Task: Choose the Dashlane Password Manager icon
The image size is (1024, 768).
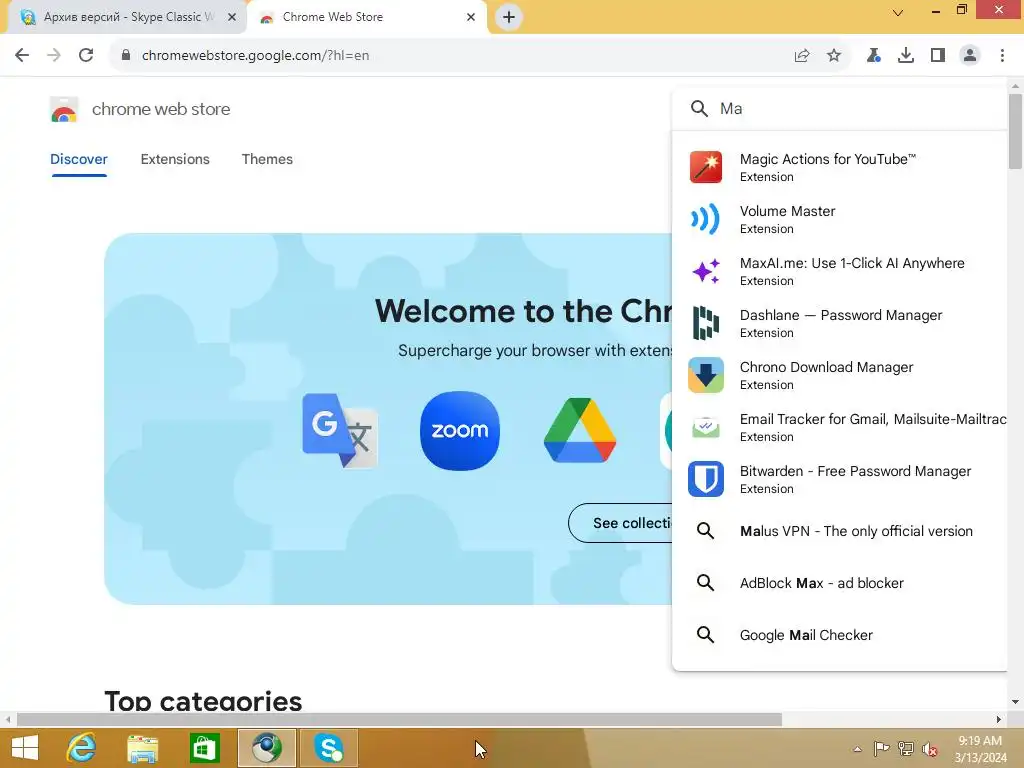Action: pos(705,323)
